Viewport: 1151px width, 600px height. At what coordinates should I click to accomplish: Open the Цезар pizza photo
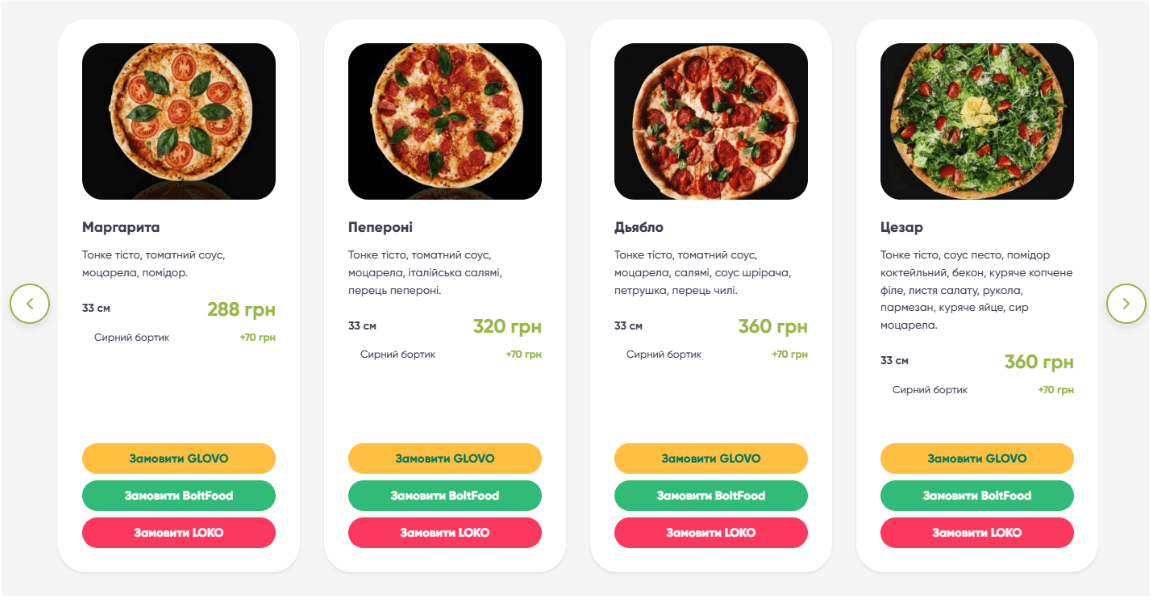976,120
